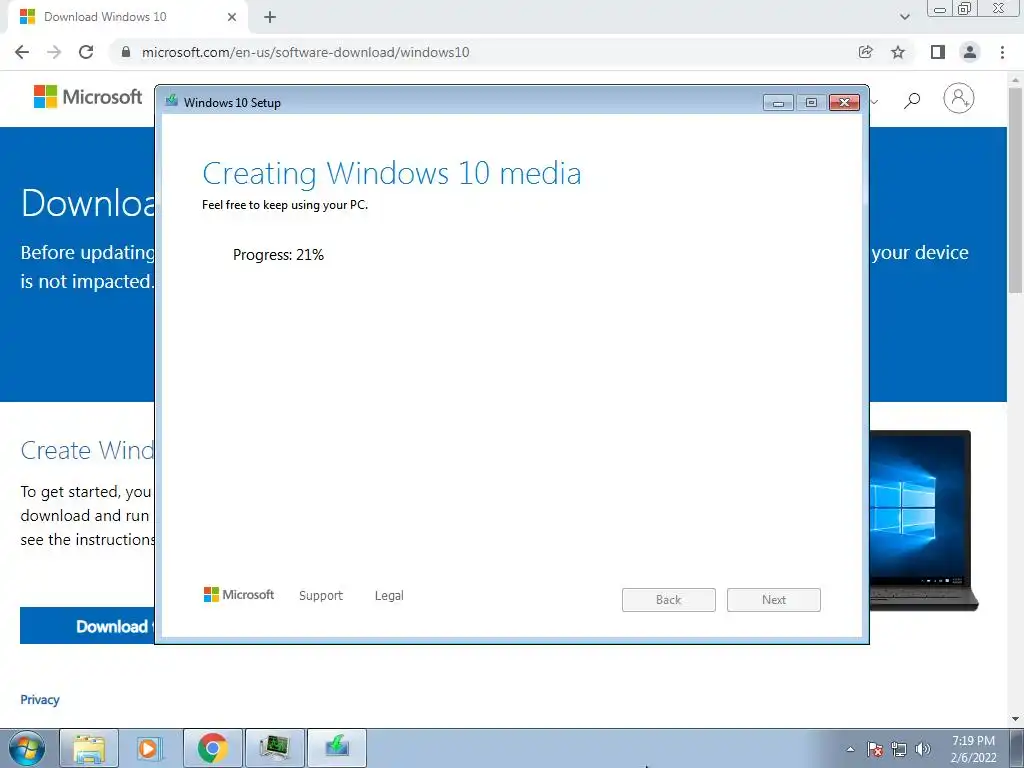Click the page vertical scrollbar thumb
Viewport: 1024px width, 768px height.
click(x=1016, y=189)
